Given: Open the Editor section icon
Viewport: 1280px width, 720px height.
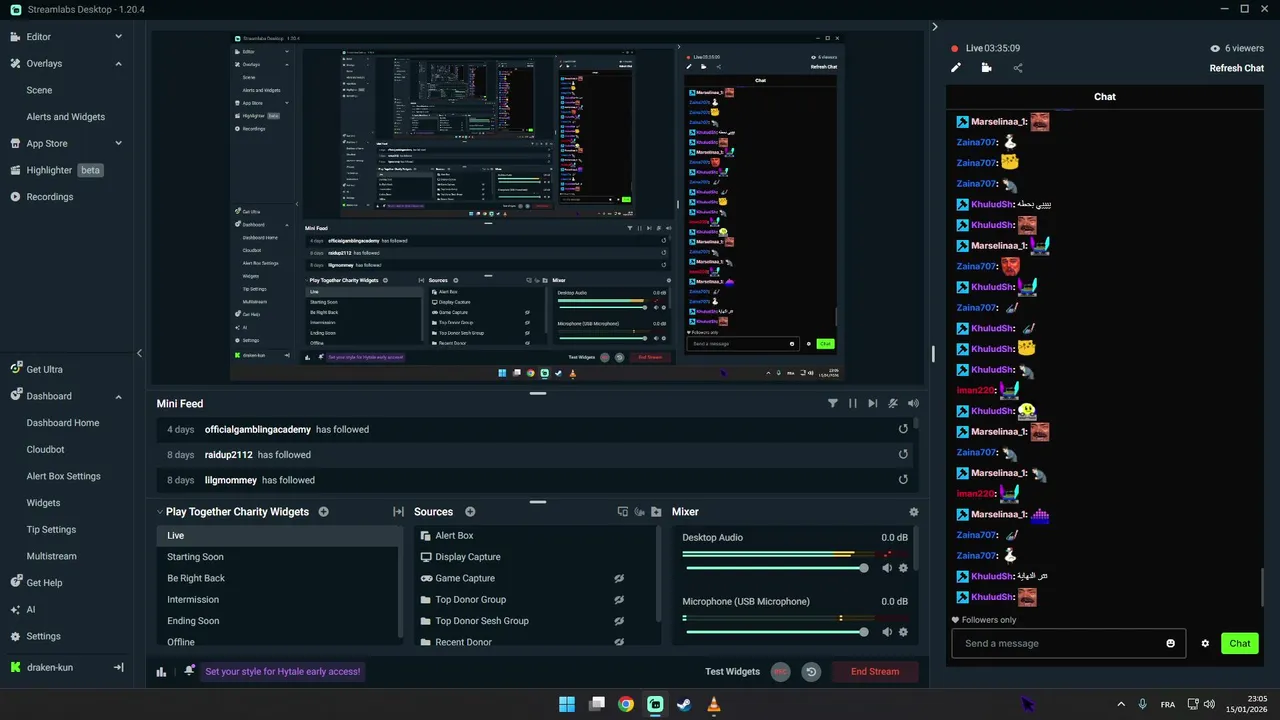Looking at the screenshot, I should coord(15,37).
